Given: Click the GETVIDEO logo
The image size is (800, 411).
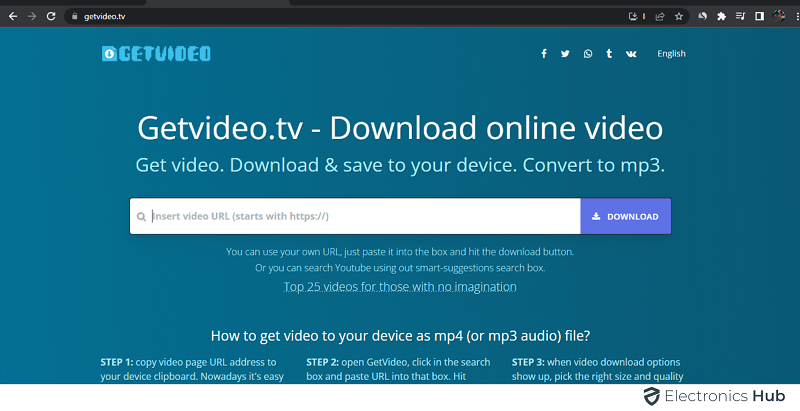Looking at the screenshot, I should 156,54.
